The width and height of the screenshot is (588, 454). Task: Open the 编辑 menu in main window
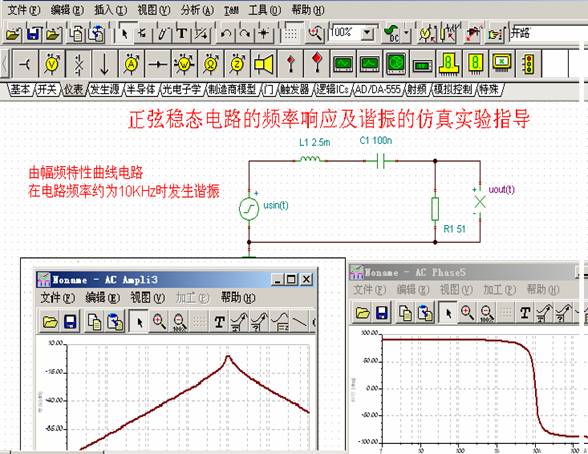67,10
